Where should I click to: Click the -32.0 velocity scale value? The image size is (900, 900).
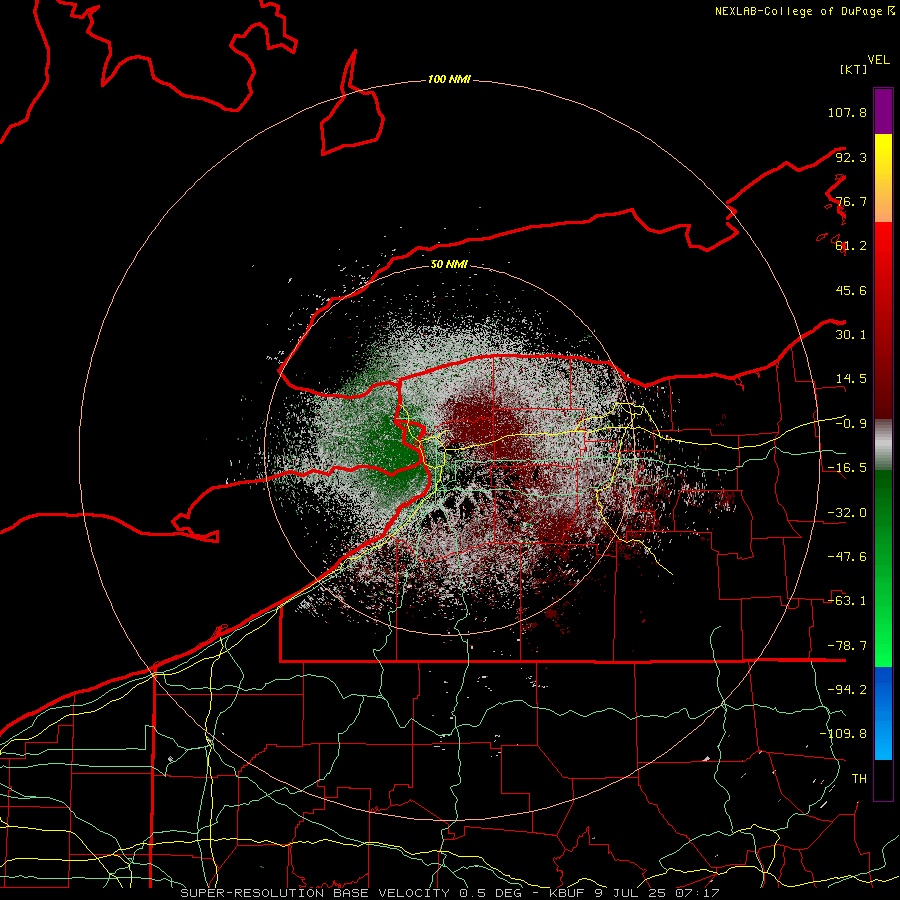click(847, 513)
